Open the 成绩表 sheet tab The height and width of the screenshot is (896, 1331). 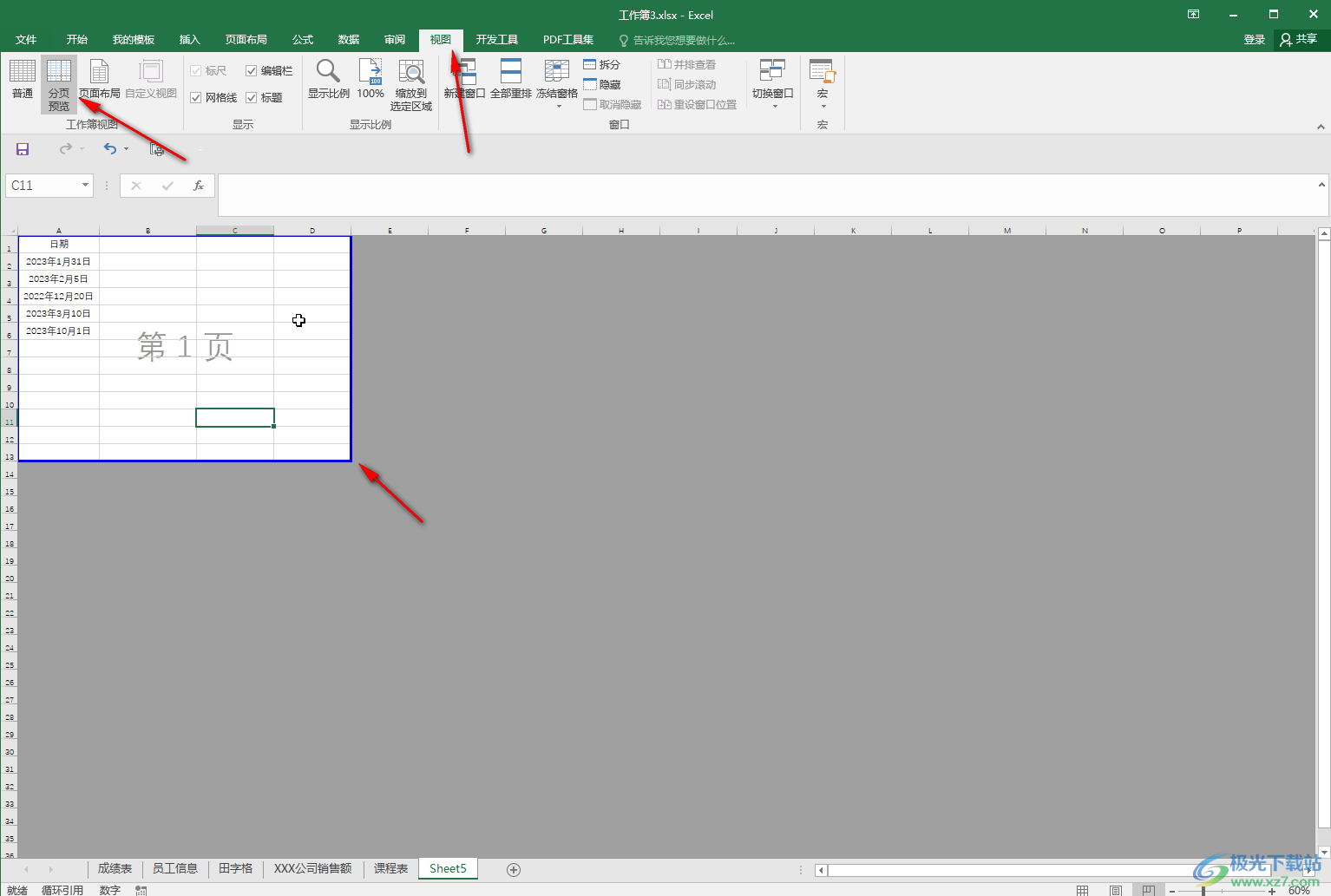point(115,869)
